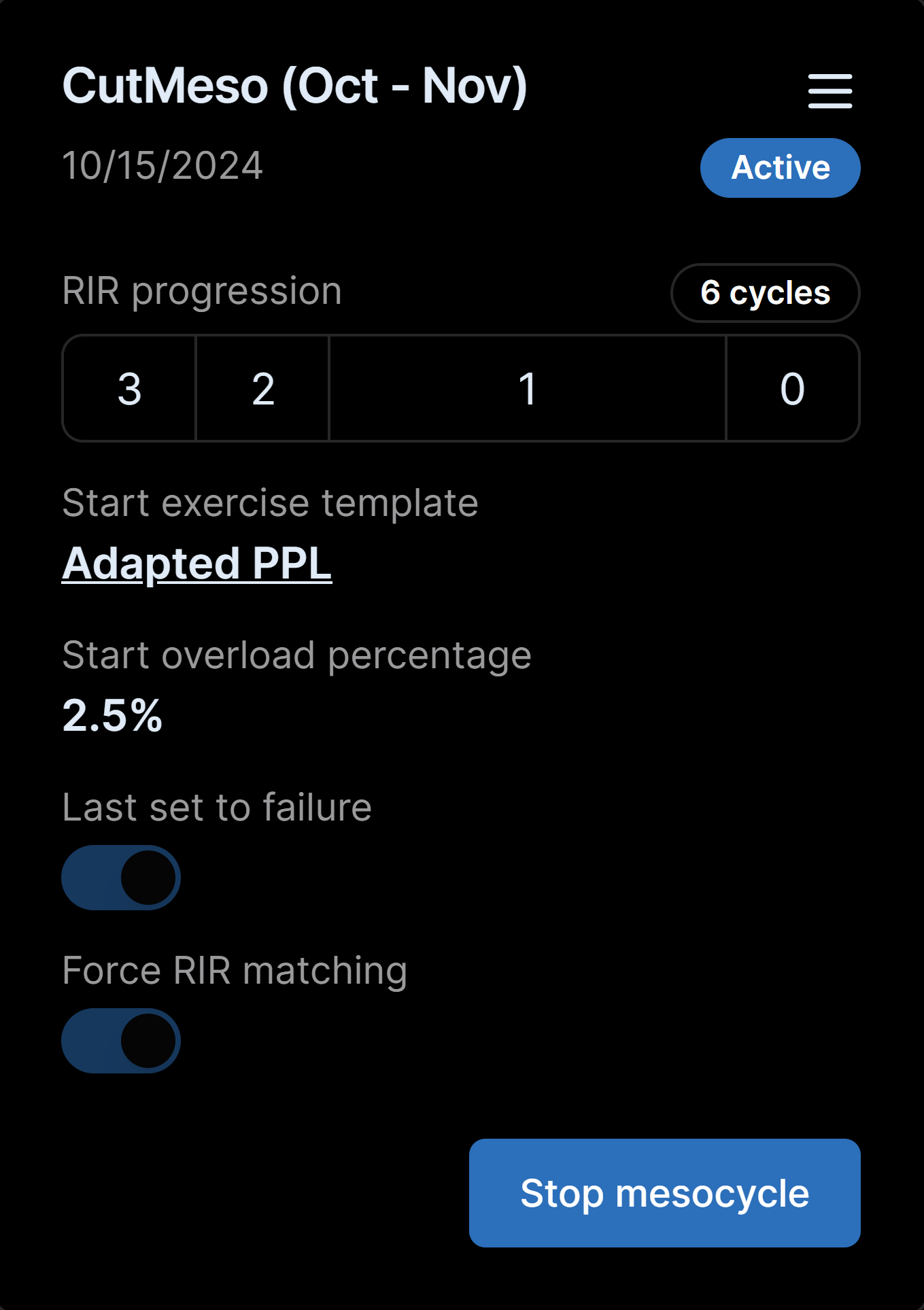924x1310 pixels.
Task: Disable the Force RIR matching switch
Action: [x=121, y=1041]
